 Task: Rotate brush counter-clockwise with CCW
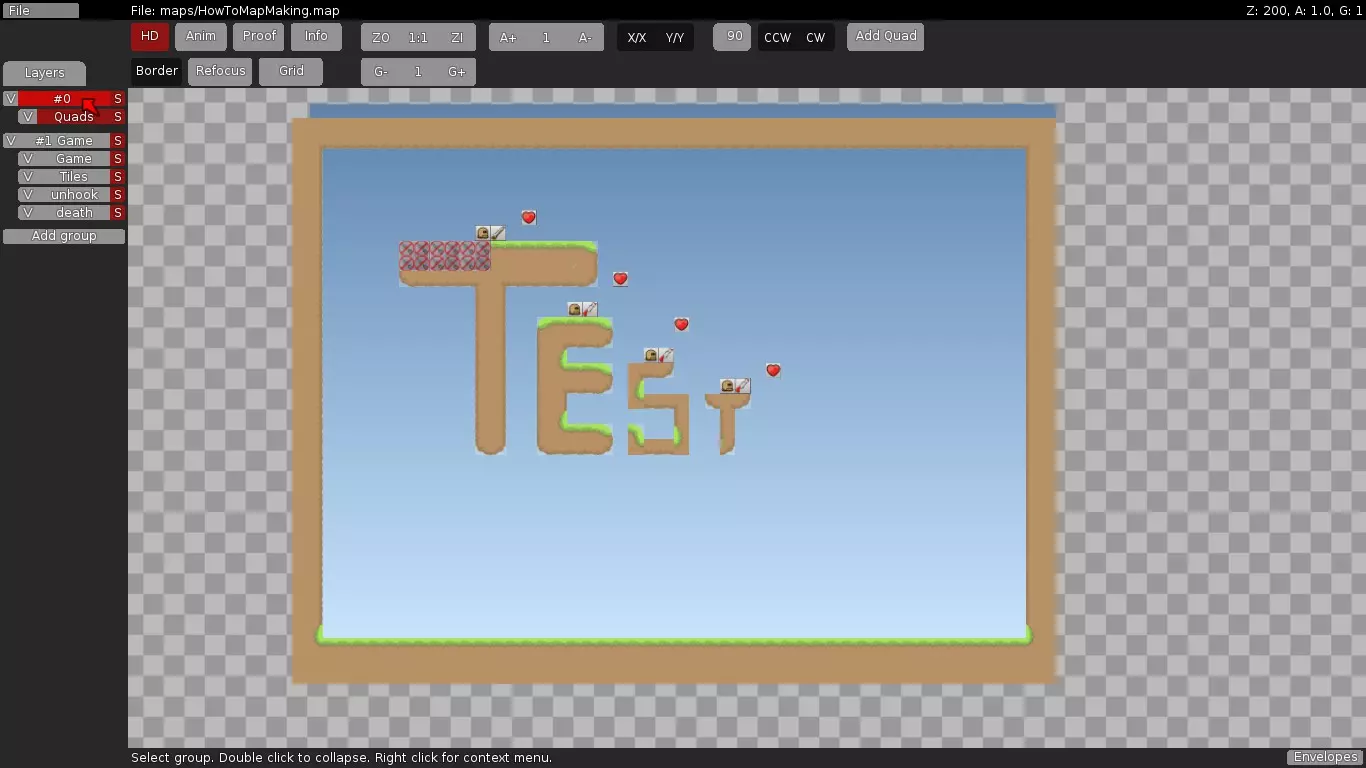pos(777,38)
